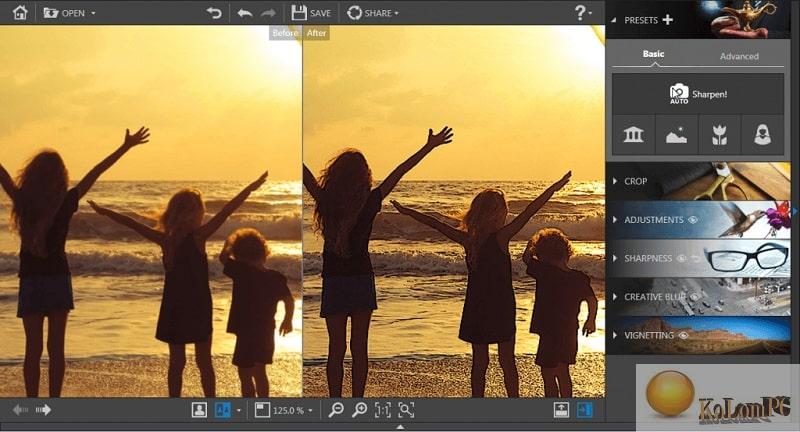Screen dimensions: 800x432
Task: Undo the last edit
Action: [245, 13]
